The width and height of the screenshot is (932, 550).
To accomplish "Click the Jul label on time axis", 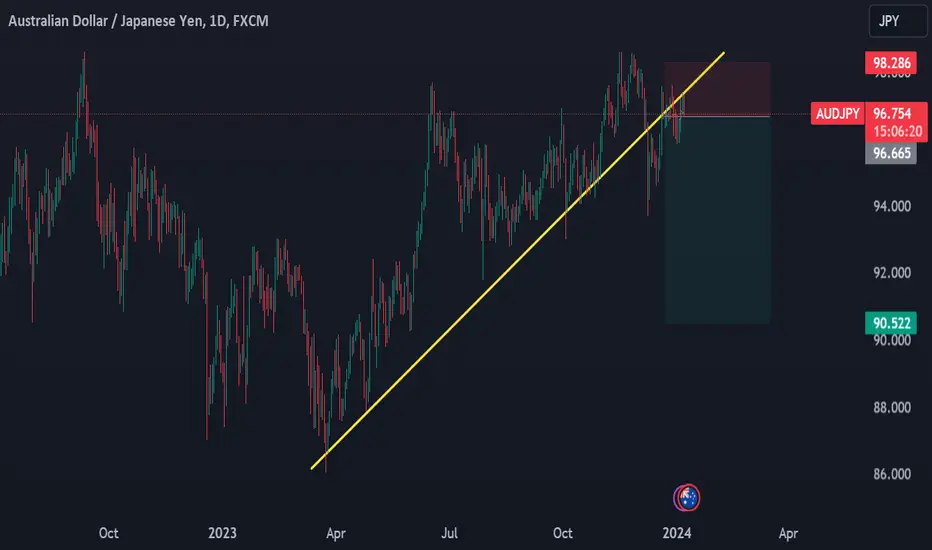I will pyautogui.click(x=449, y=533).
